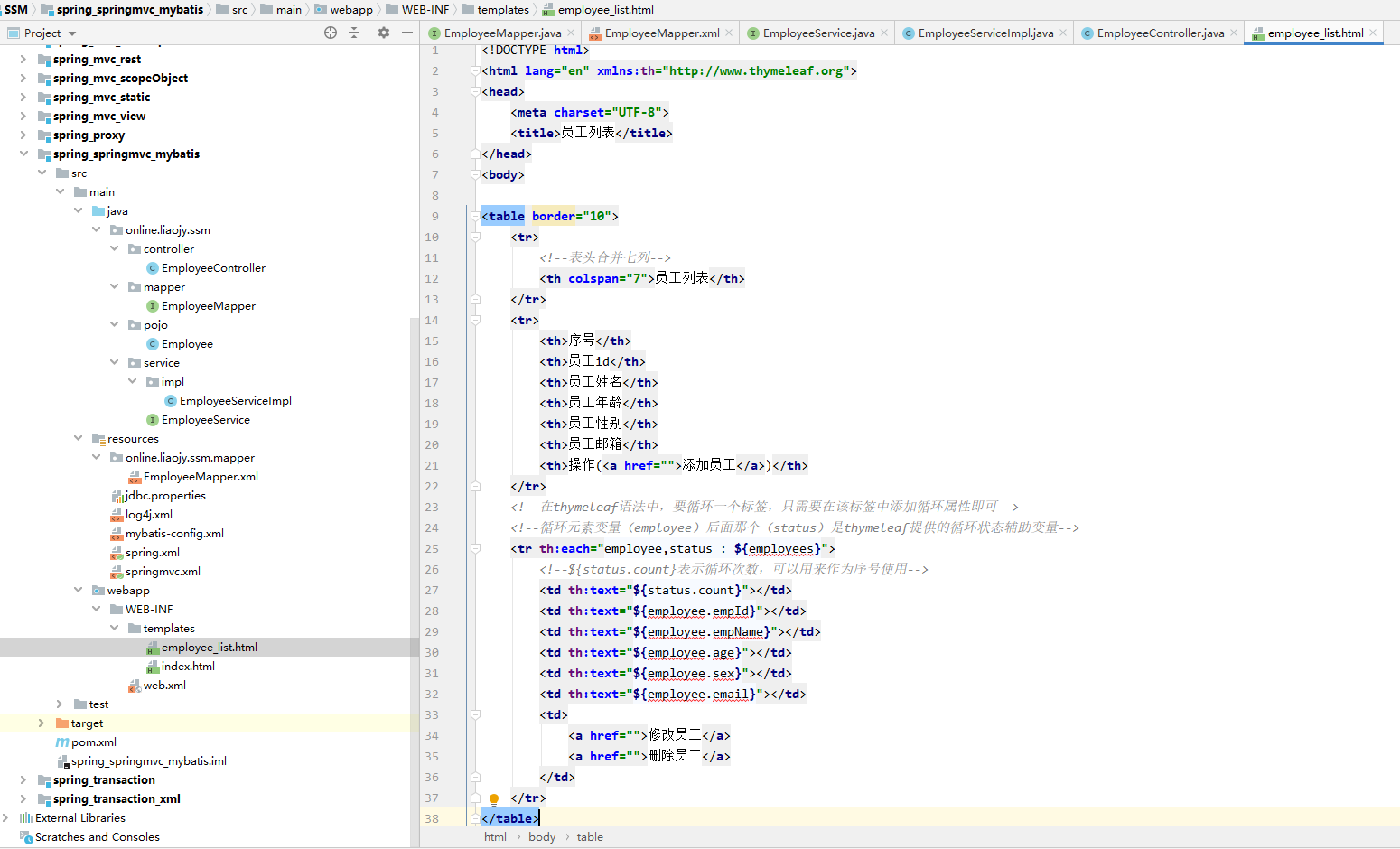
Task: Switch to EmployeeService.java tab
Action: pos(818,33)
